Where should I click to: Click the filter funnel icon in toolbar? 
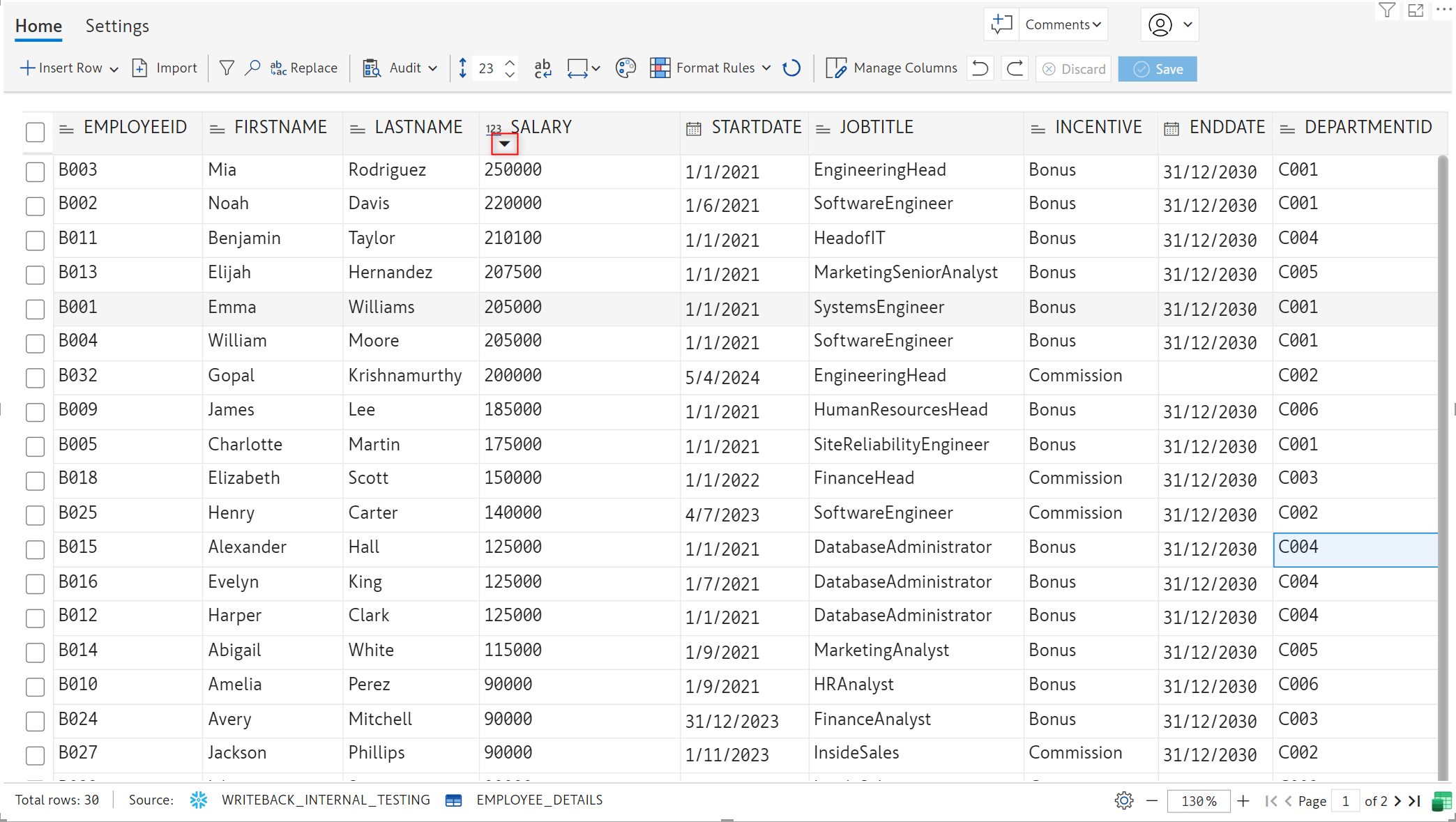click(227, 68)
